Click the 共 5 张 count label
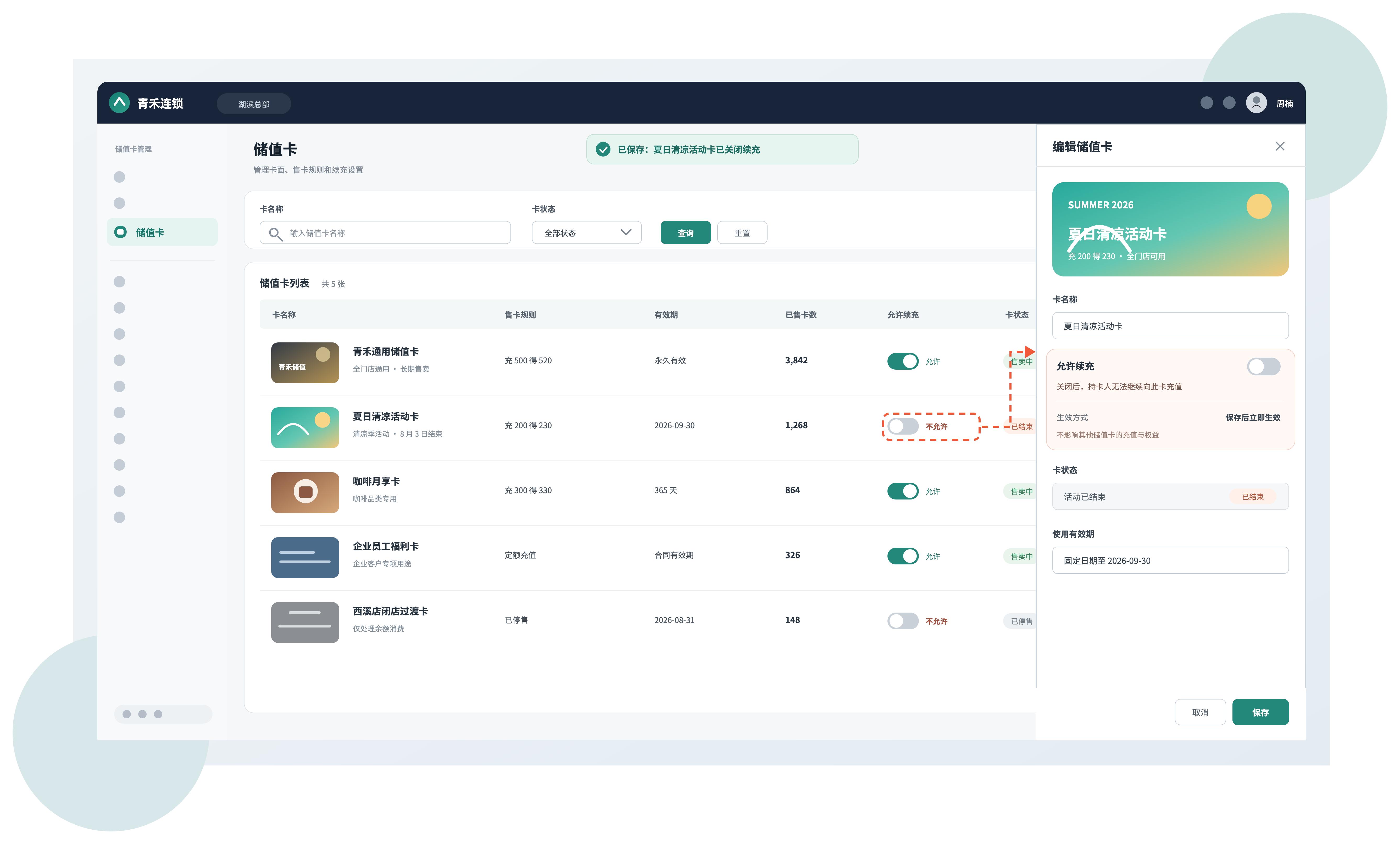The width and height of the screenshot is (1400, 844). pos(333,284)
